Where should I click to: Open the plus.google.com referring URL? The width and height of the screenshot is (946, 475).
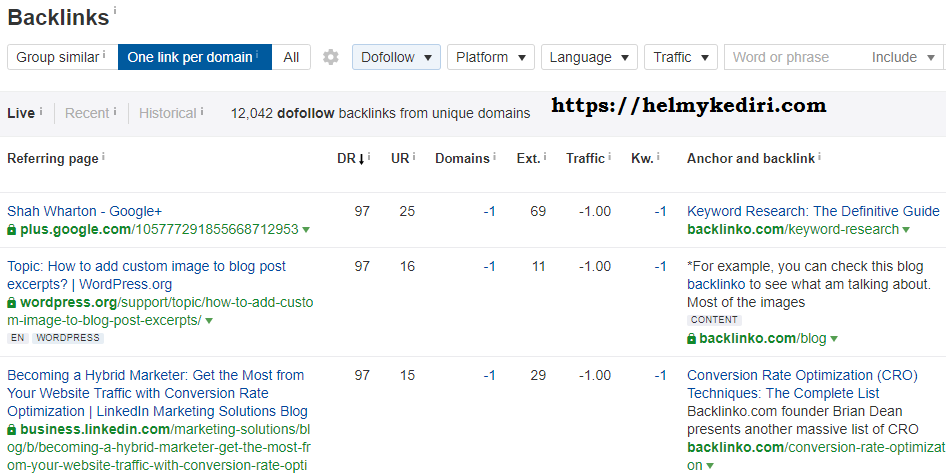[159, 229]
